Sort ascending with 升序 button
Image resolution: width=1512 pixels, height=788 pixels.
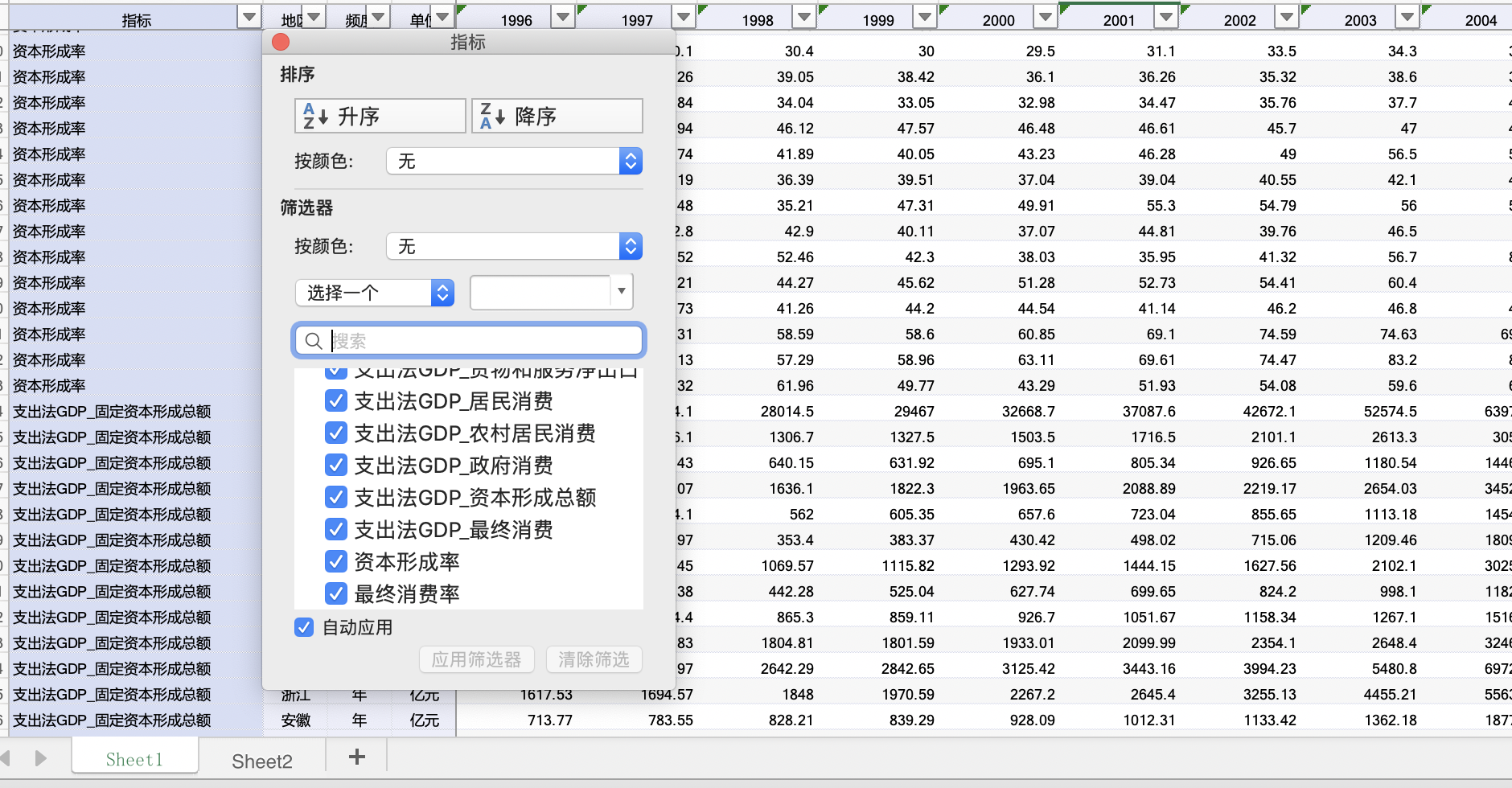point(380,116)
